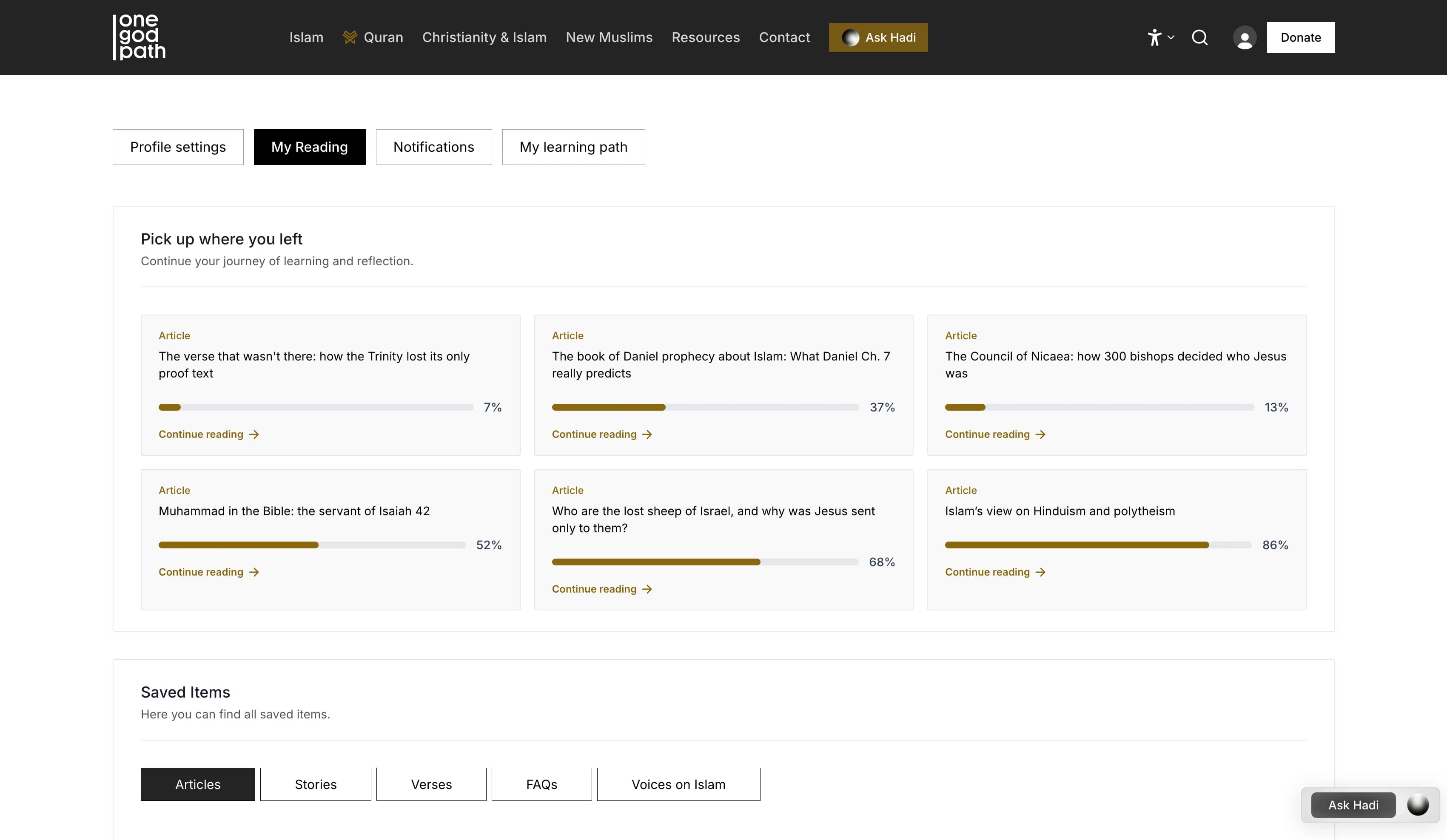Click the user profile avatar icon
This screenshot has height=840, width=1447.
click(1244, 38)
